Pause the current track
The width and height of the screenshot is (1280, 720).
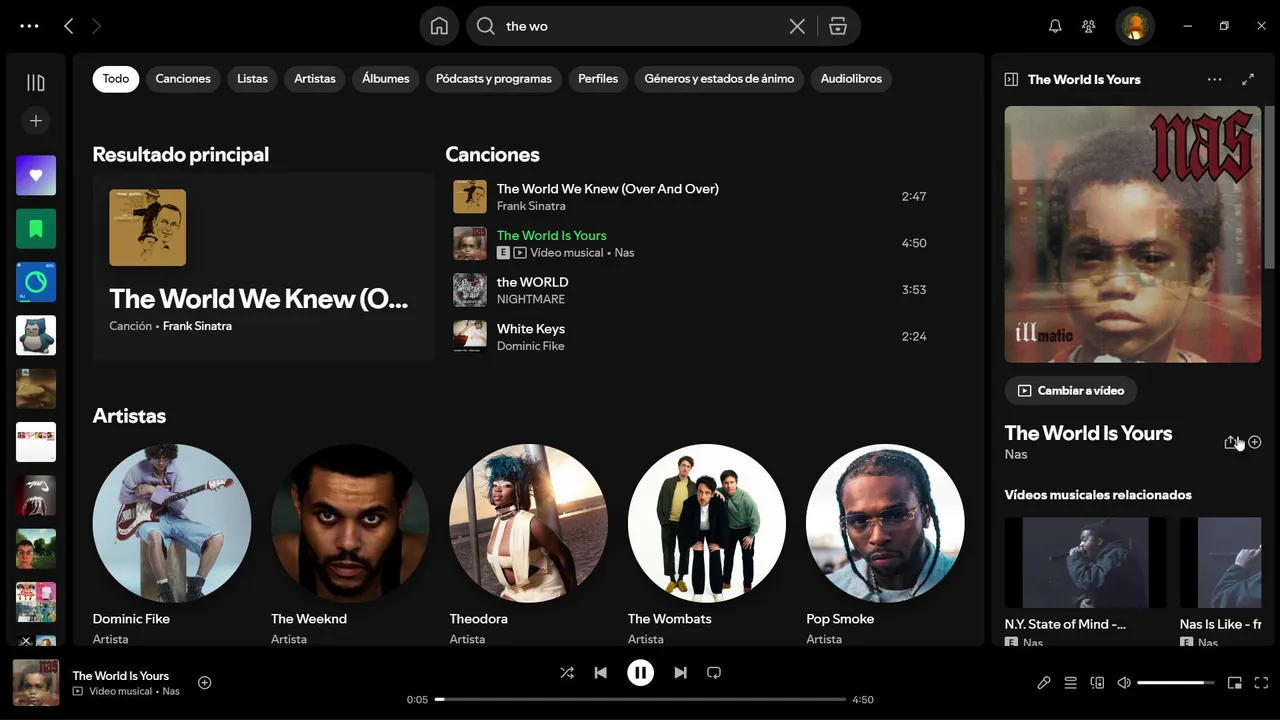(640, 673)
